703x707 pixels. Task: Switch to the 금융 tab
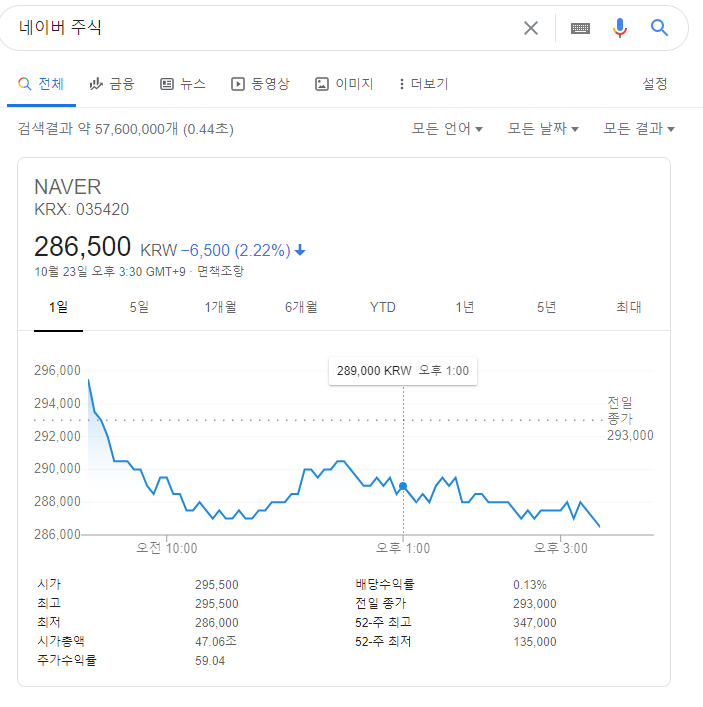112,84
